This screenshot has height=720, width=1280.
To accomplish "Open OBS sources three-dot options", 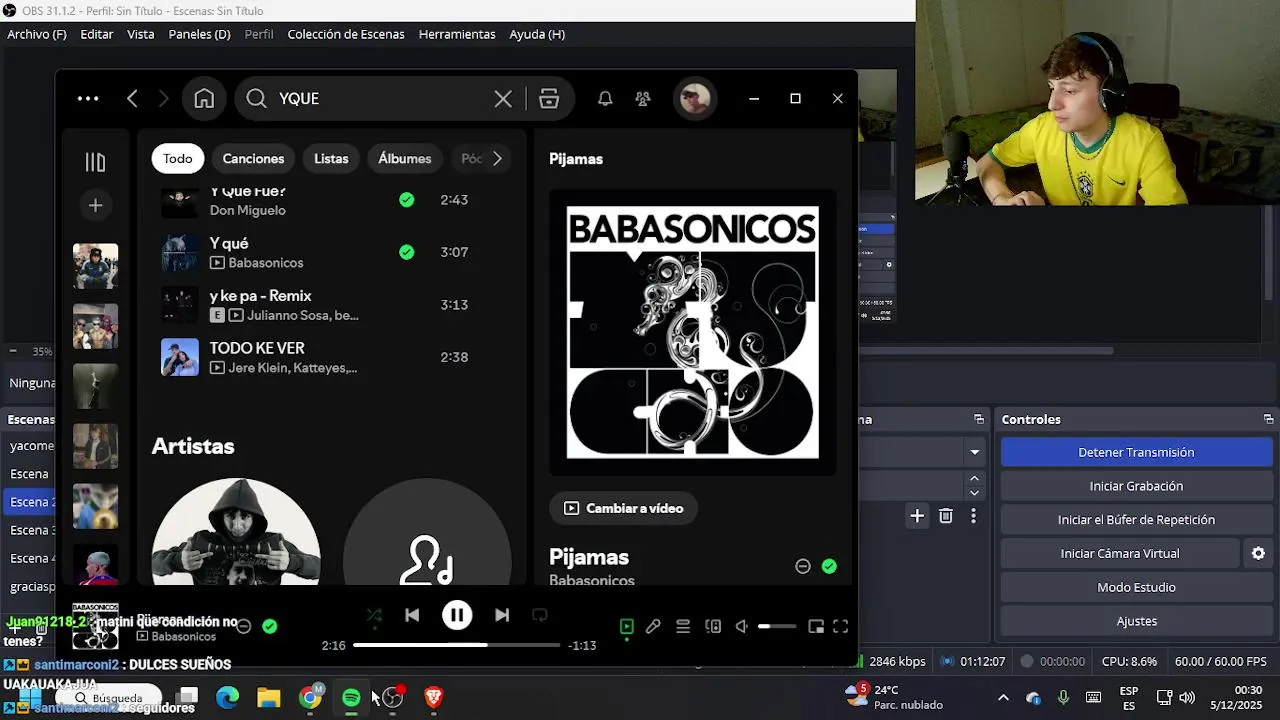I will (973, 516).
